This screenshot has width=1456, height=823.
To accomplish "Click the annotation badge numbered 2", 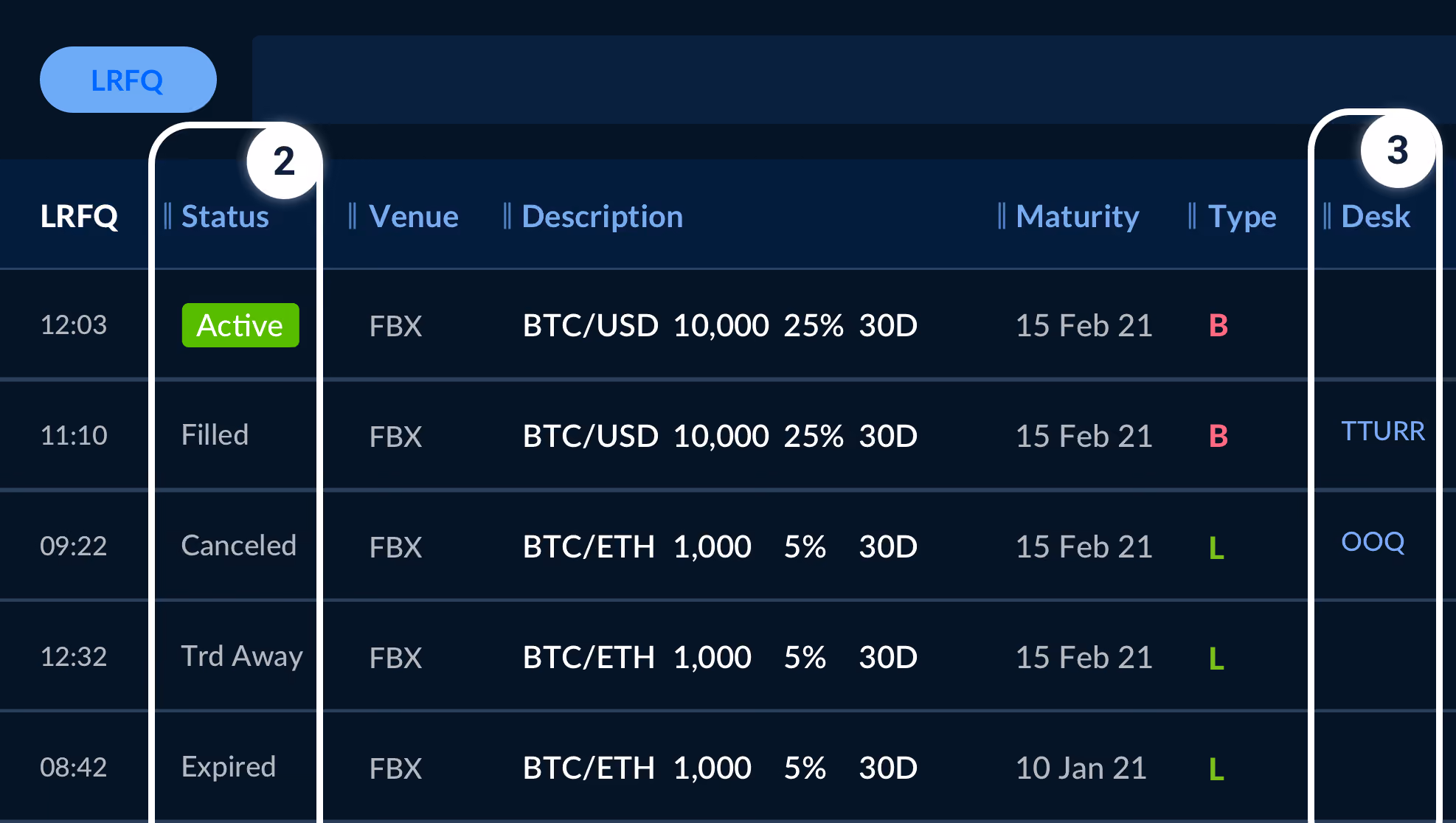I will point(284,161).
